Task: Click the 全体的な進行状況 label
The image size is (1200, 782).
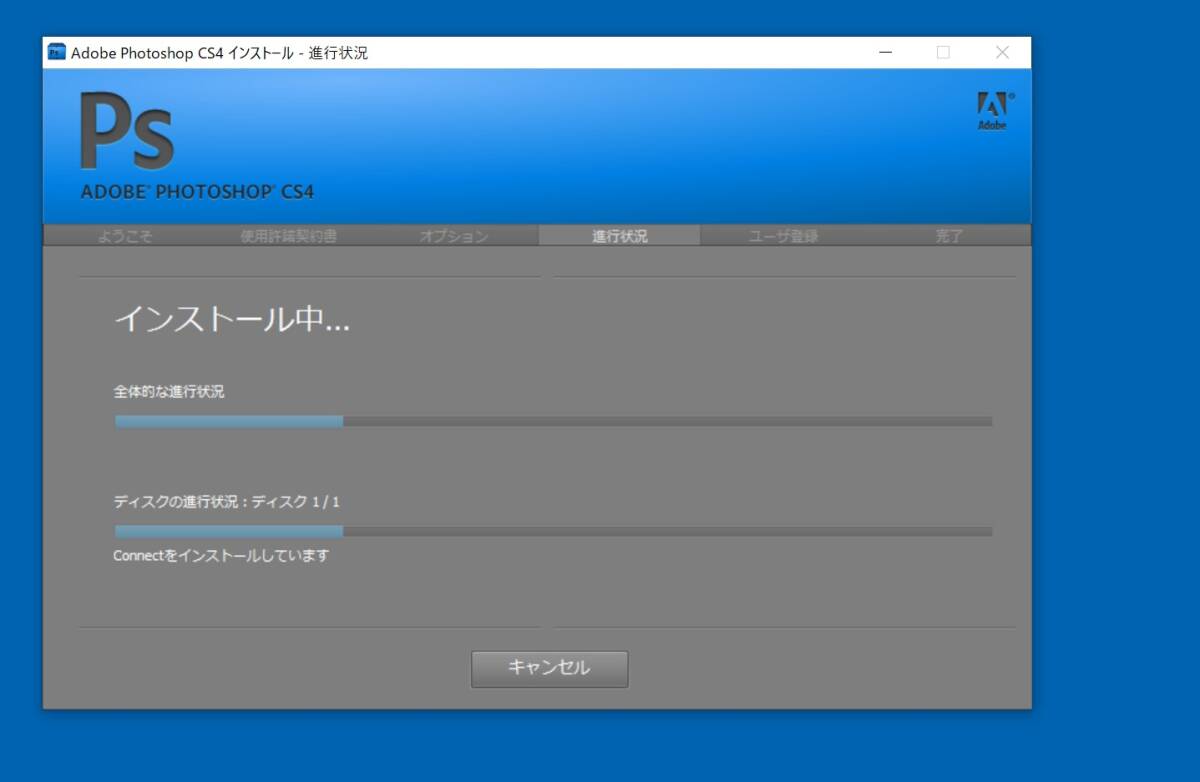Action: click(x=169, y=392)
